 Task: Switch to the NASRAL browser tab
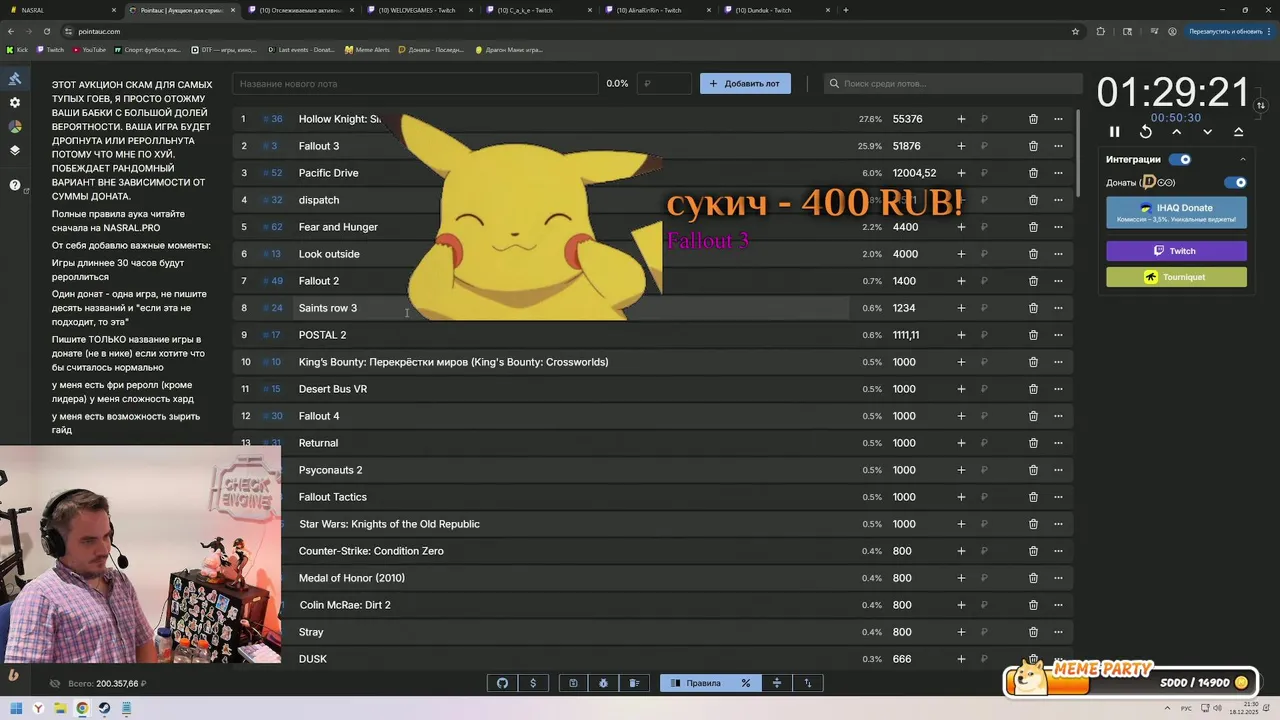62,10
